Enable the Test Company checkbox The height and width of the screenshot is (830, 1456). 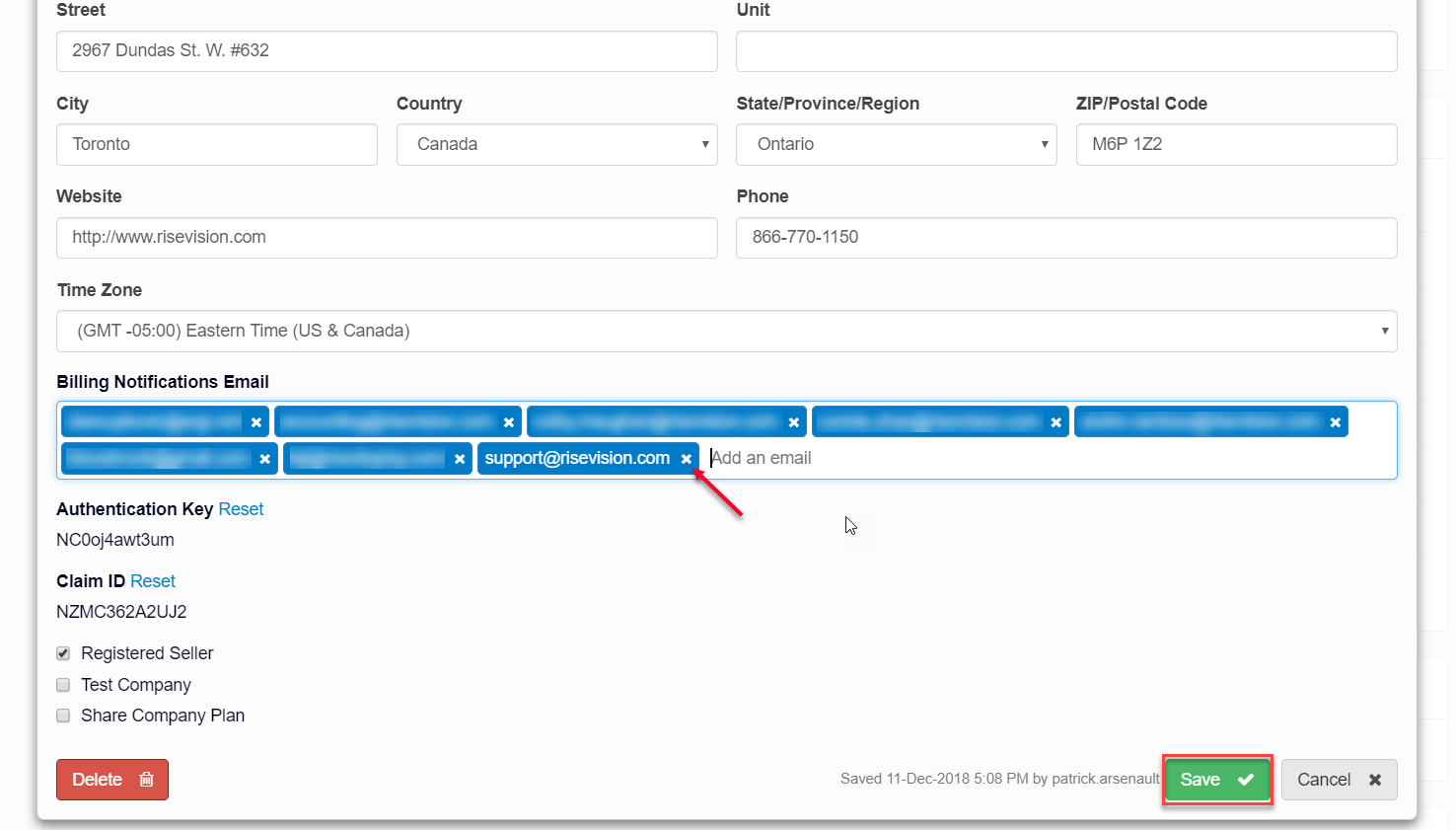[x=62, y=684]
